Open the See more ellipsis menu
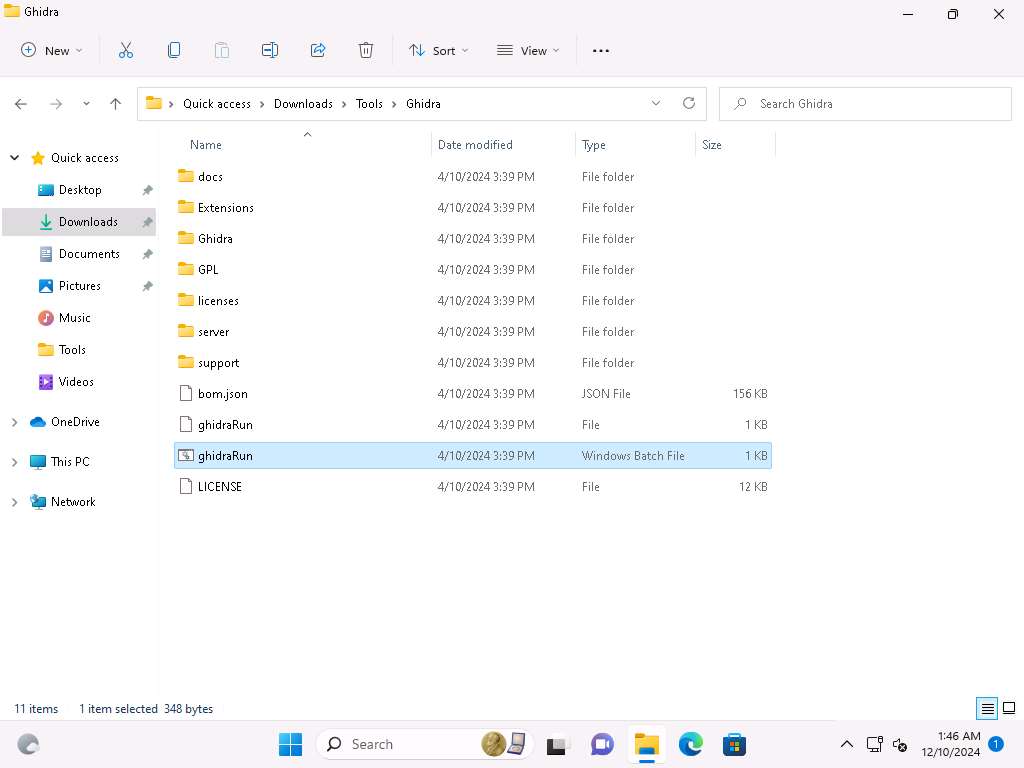 click(x=601, y=50)
